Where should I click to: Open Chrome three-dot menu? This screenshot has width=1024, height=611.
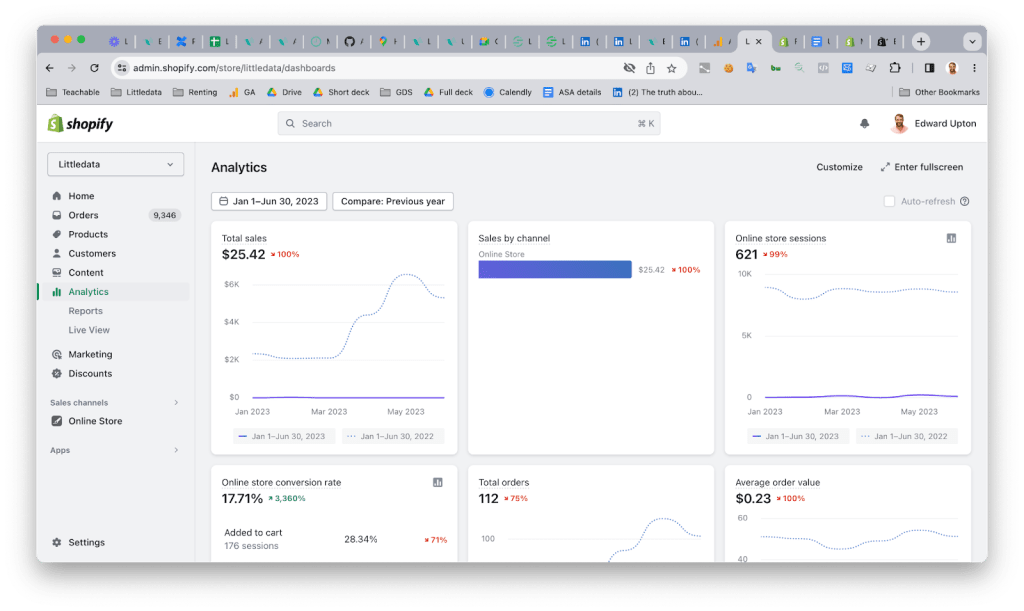point(974,68)
